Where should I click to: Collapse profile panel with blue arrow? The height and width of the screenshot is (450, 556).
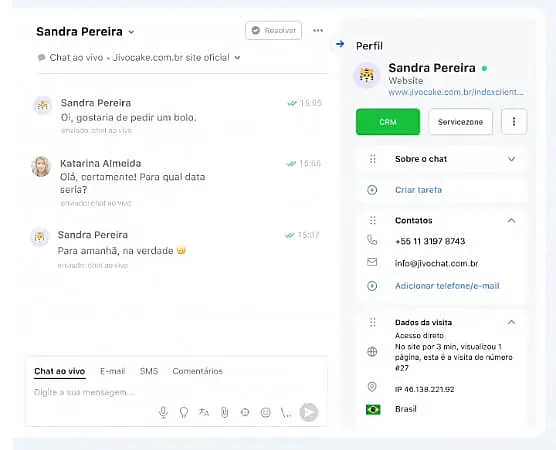340,44
